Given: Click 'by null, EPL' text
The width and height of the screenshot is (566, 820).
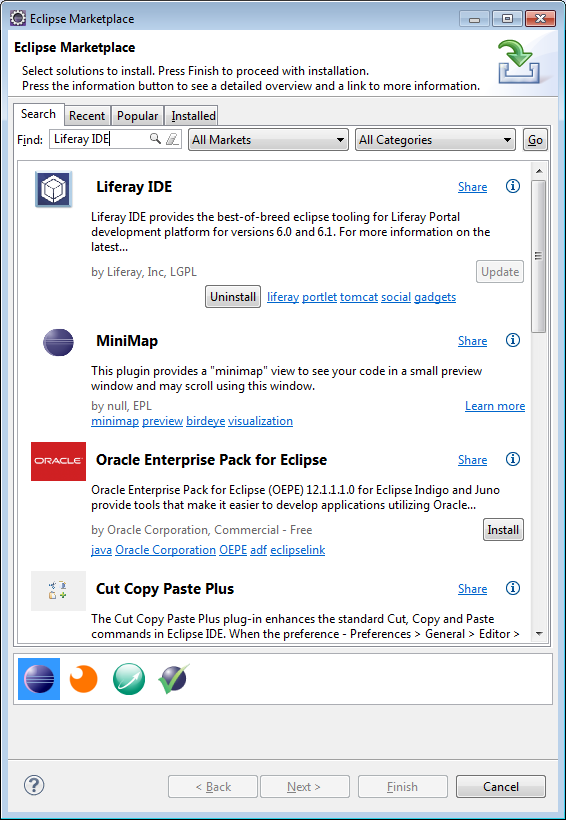Looking at the screenshot, I should [x=121, y=406].
